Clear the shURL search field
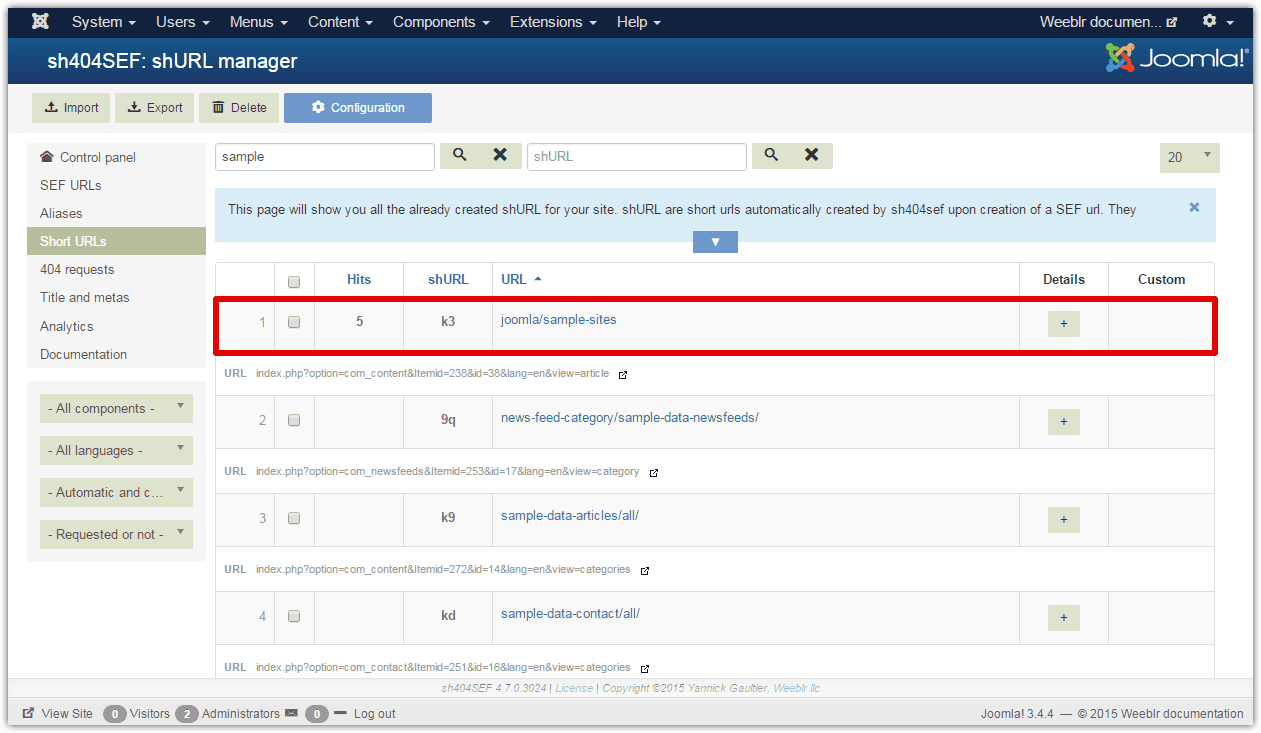The image size is (1261, 733). click(x=812, y=155)
